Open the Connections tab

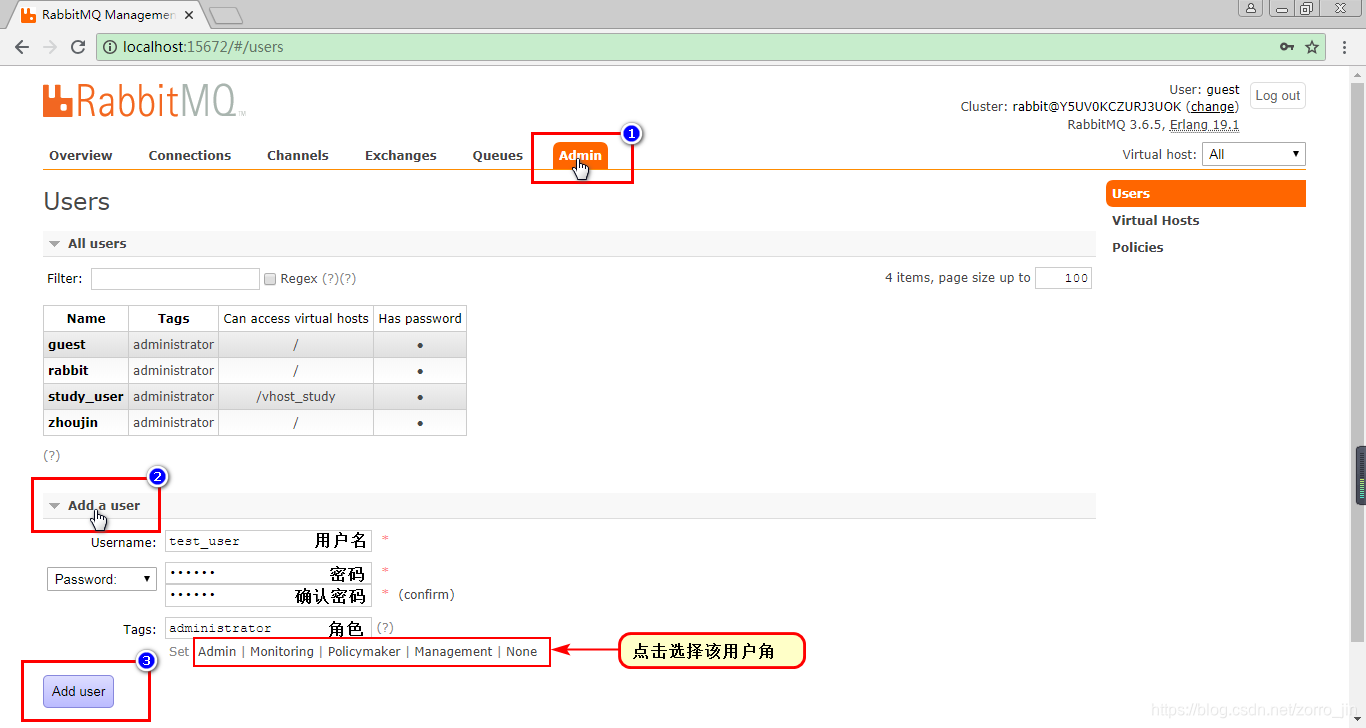coord(190,155)
